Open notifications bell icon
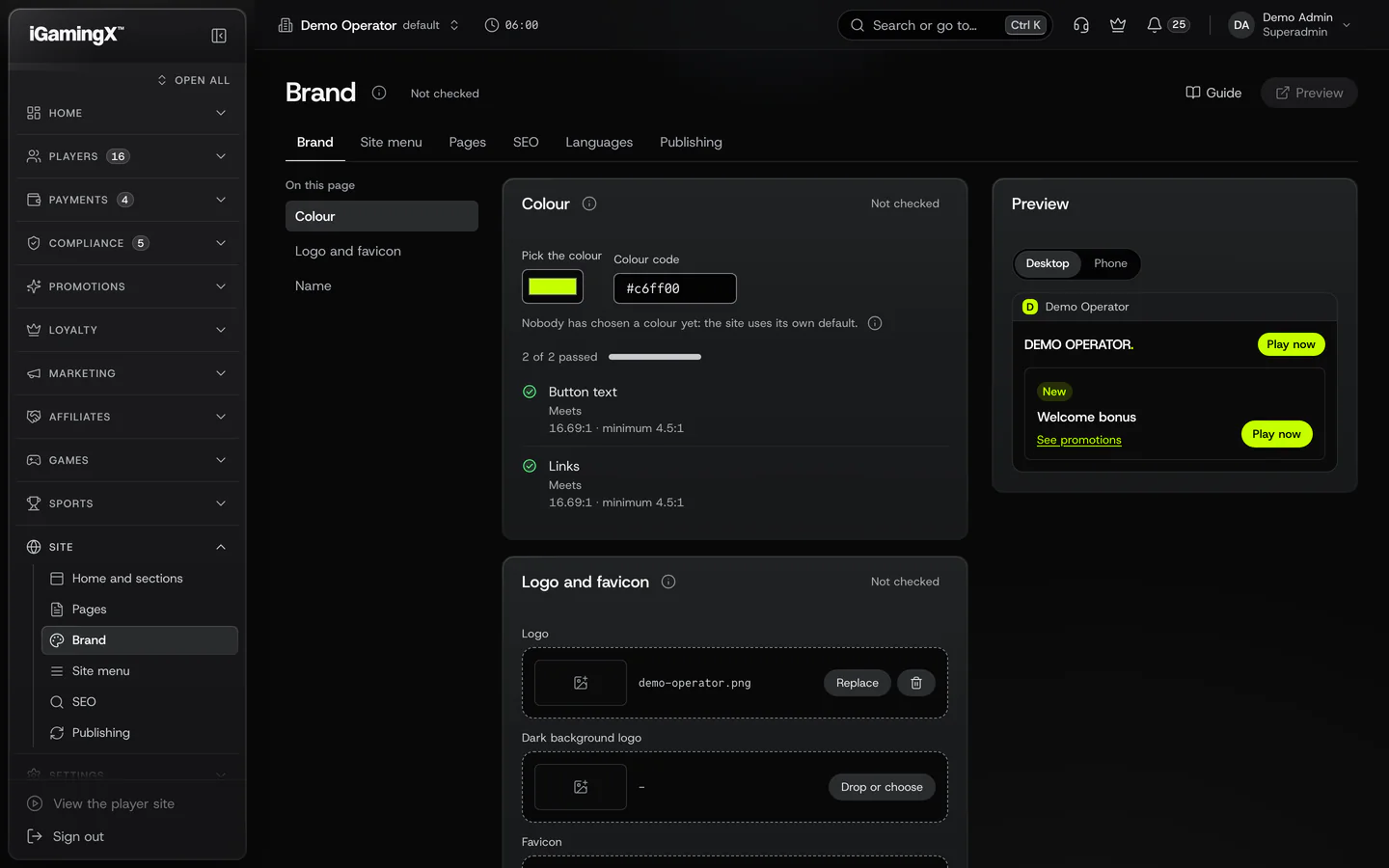 1154,25
